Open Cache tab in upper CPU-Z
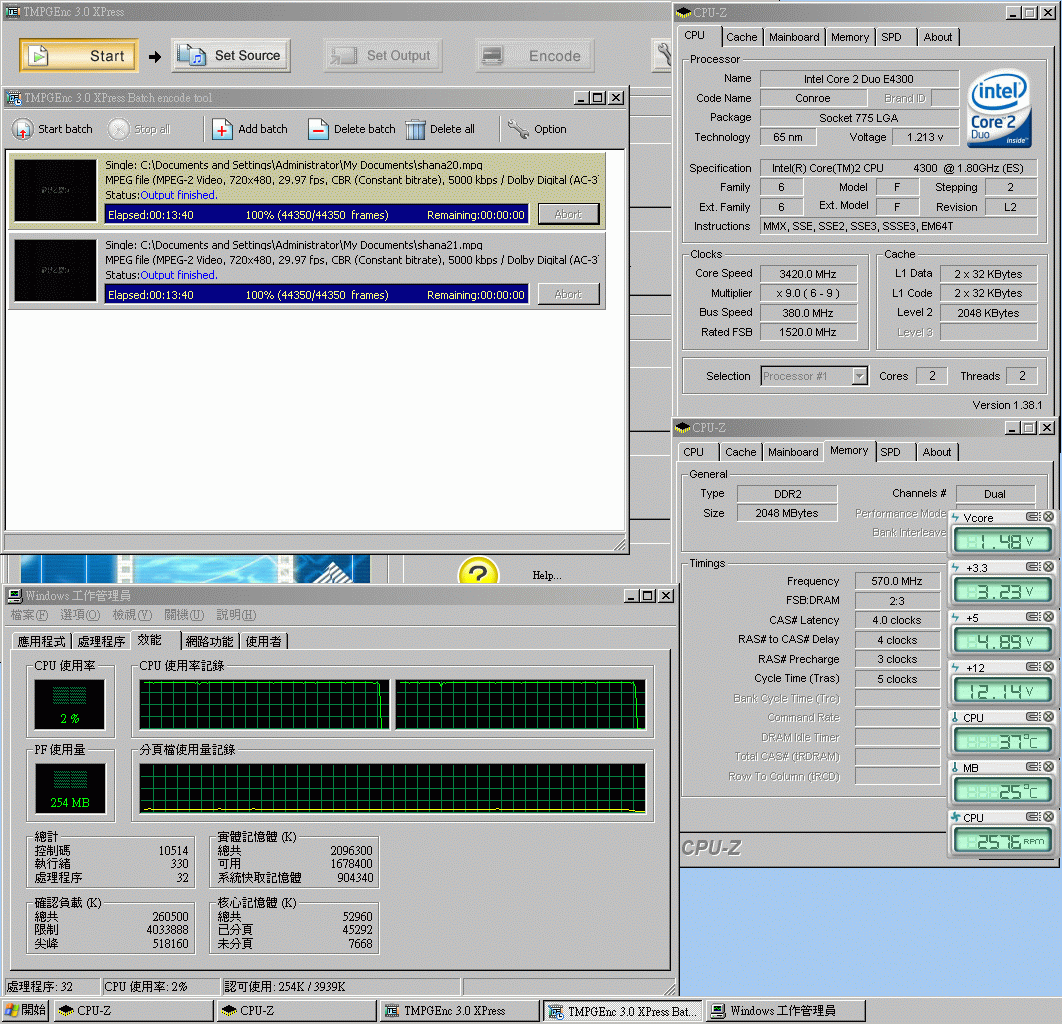 point(742,37)
